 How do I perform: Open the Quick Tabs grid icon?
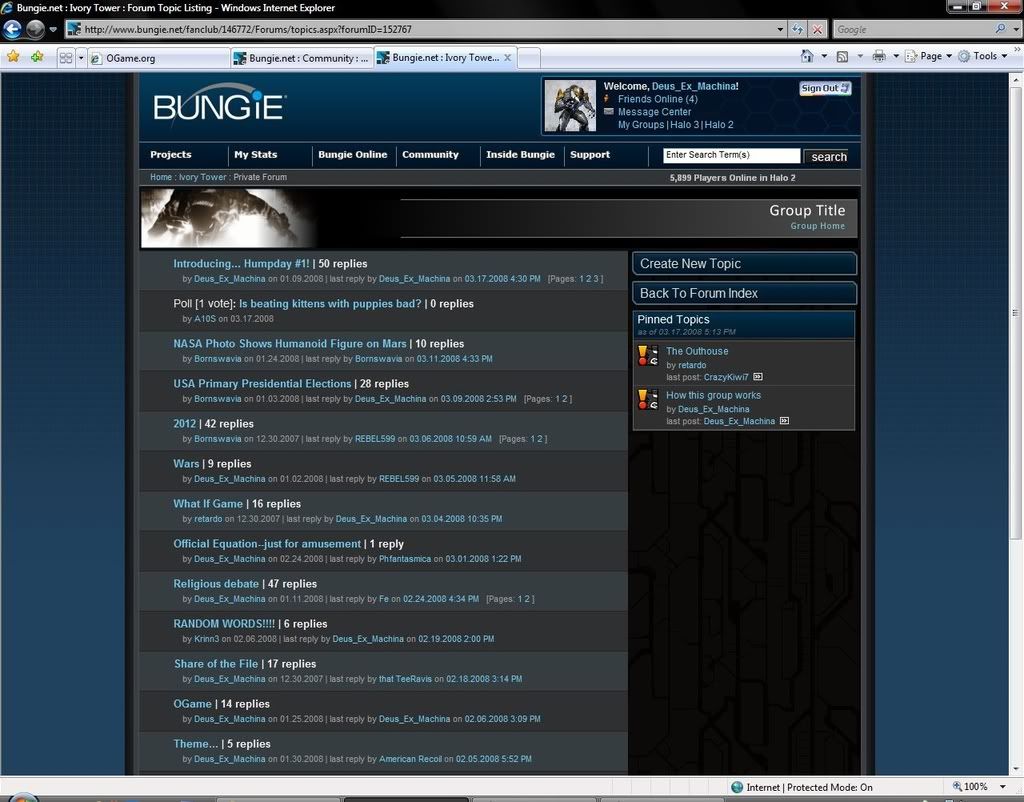[x=66, y=58]
